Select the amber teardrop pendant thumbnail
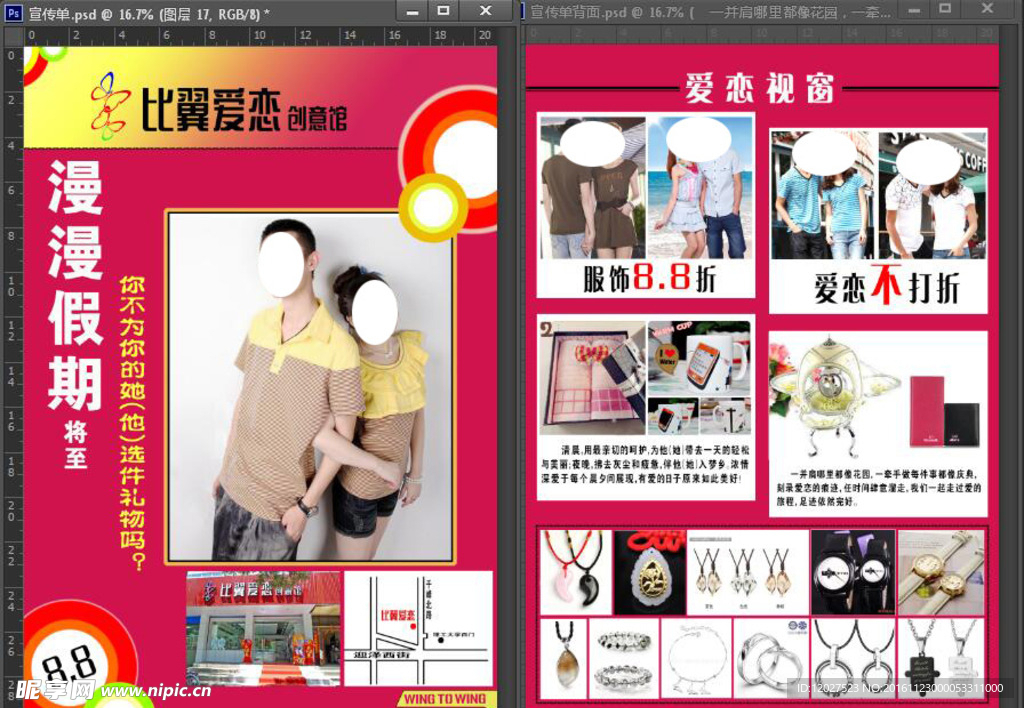 (564, 658)
